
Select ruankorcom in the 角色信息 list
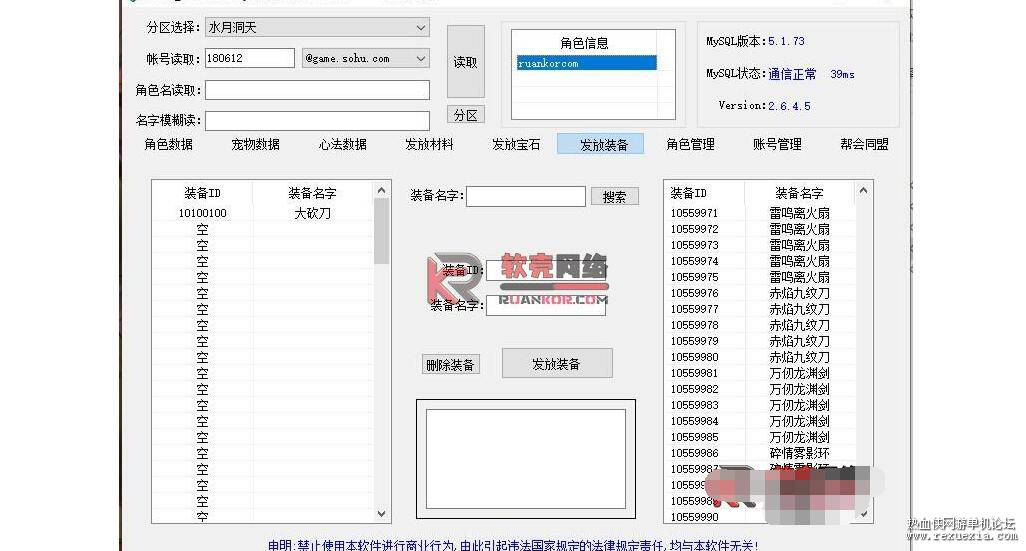click(x=586, y=63)
